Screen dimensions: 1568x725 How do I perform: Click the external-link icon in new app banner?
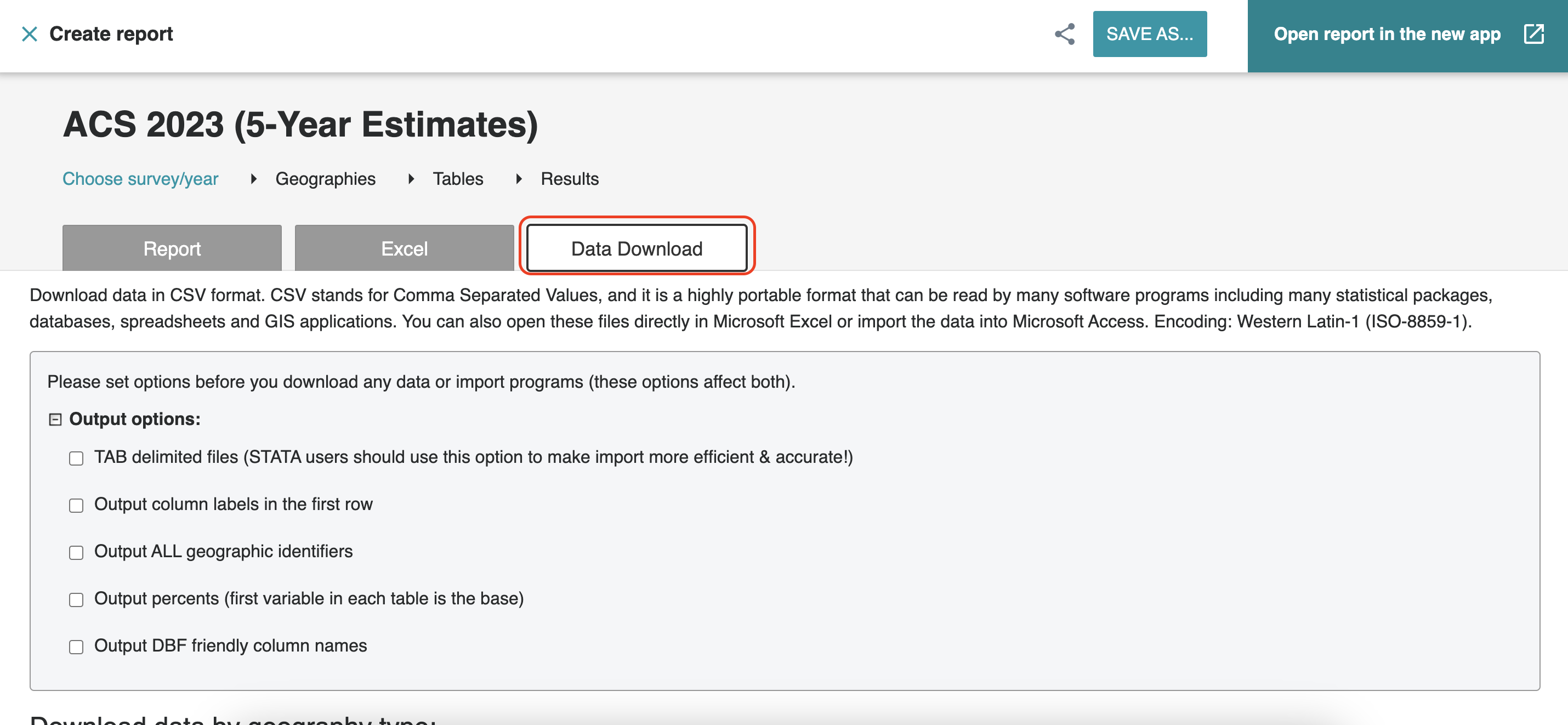click(1533, 34)
